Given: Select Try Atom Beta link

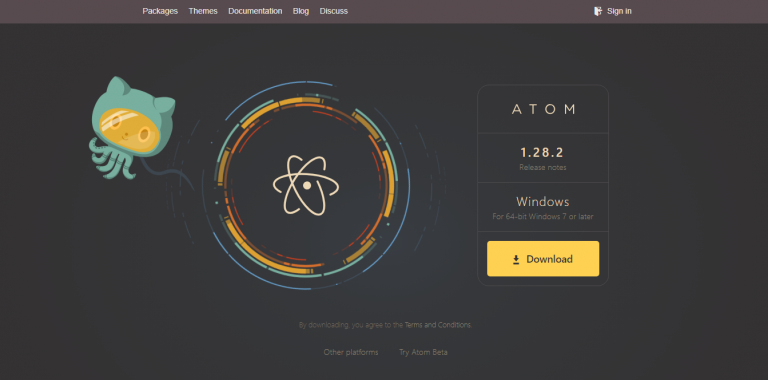Looking at the screenshot, I should tap(423, 352).
